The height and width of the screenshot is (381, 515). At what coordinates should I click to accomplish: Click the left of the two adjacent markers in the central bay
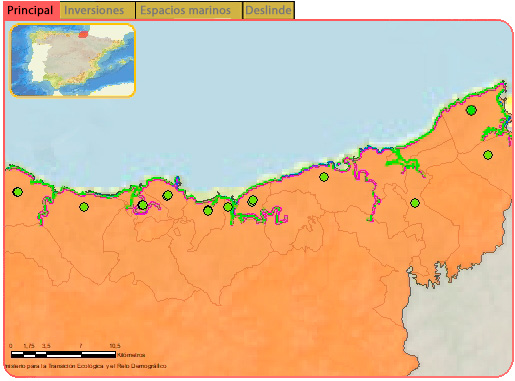208,211
